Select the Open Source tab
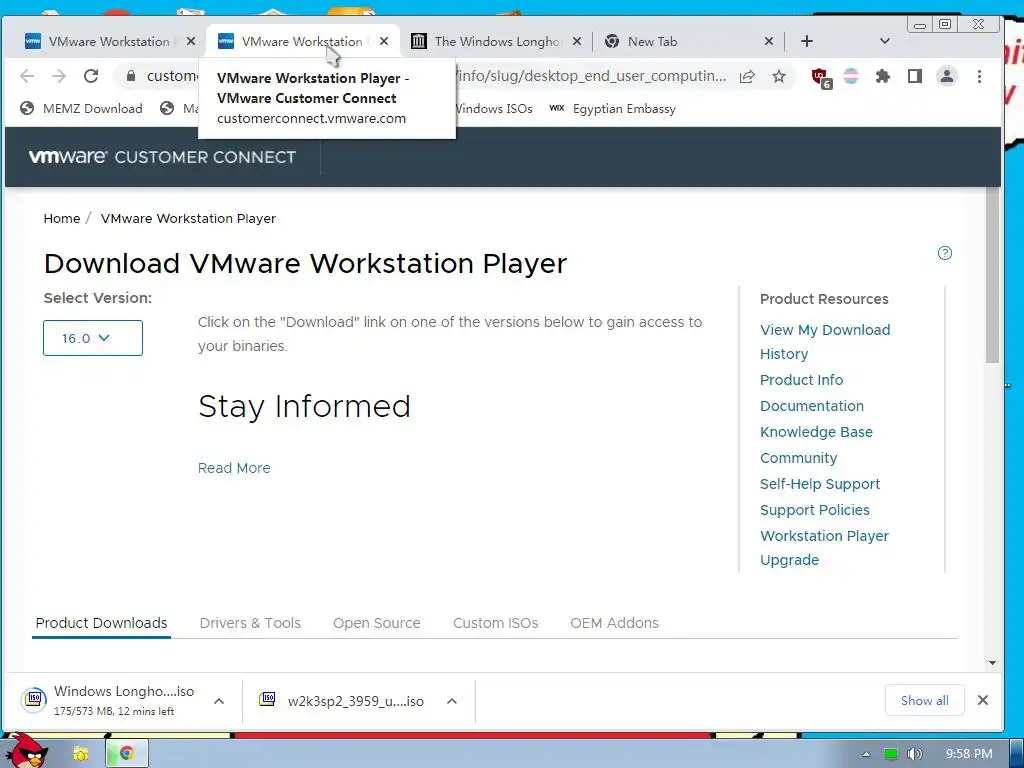The image size is (1024, 768). point(377,623)
